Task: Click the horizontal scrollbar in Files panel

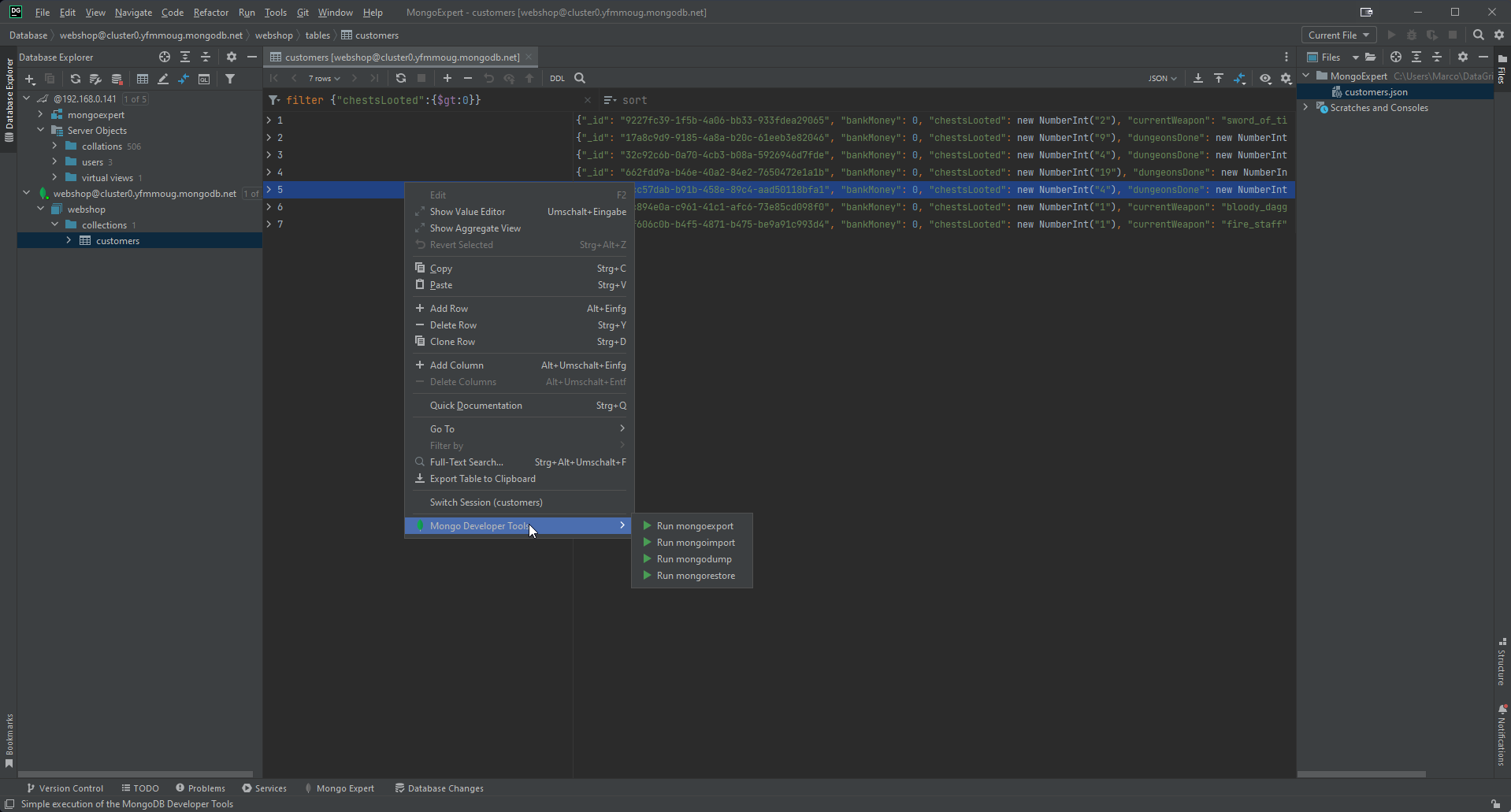Action: (1361, 774)
